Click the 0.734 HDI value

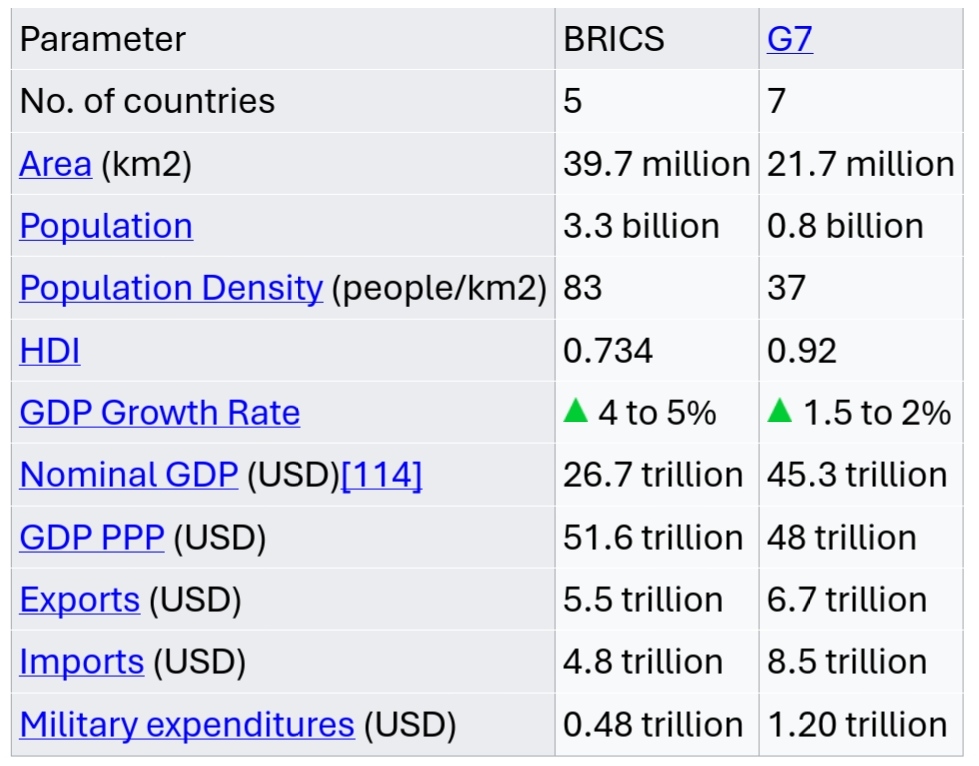608,351
